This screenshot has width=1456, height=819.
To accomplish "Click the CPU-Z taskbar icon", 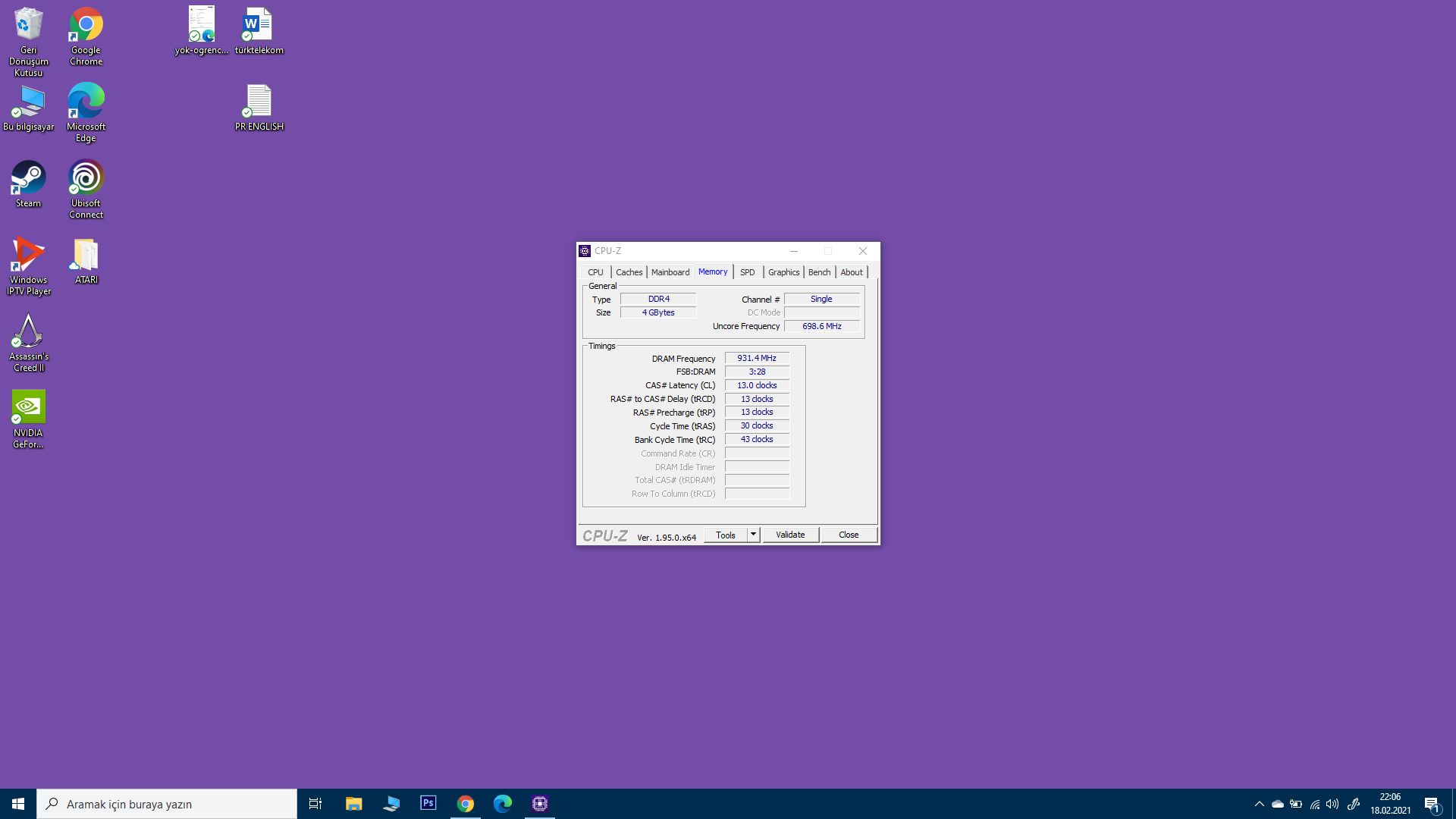I will tap(540, 803).
